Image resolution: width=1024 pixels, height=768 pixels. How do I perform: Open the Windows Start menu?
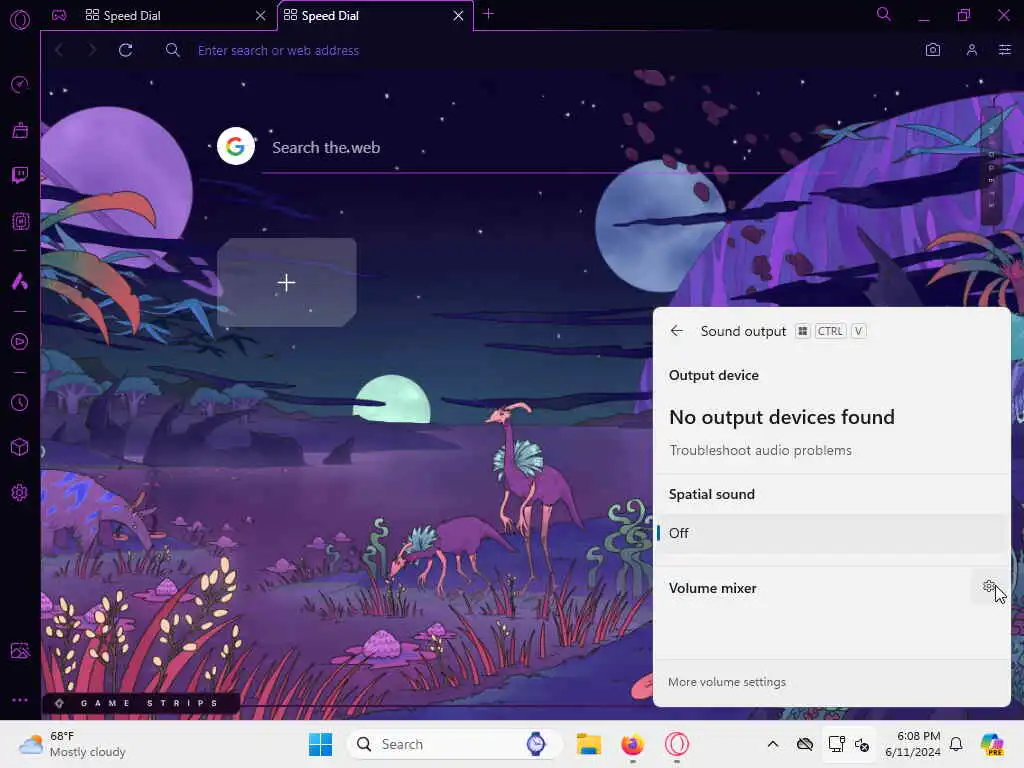click(320, 744)
